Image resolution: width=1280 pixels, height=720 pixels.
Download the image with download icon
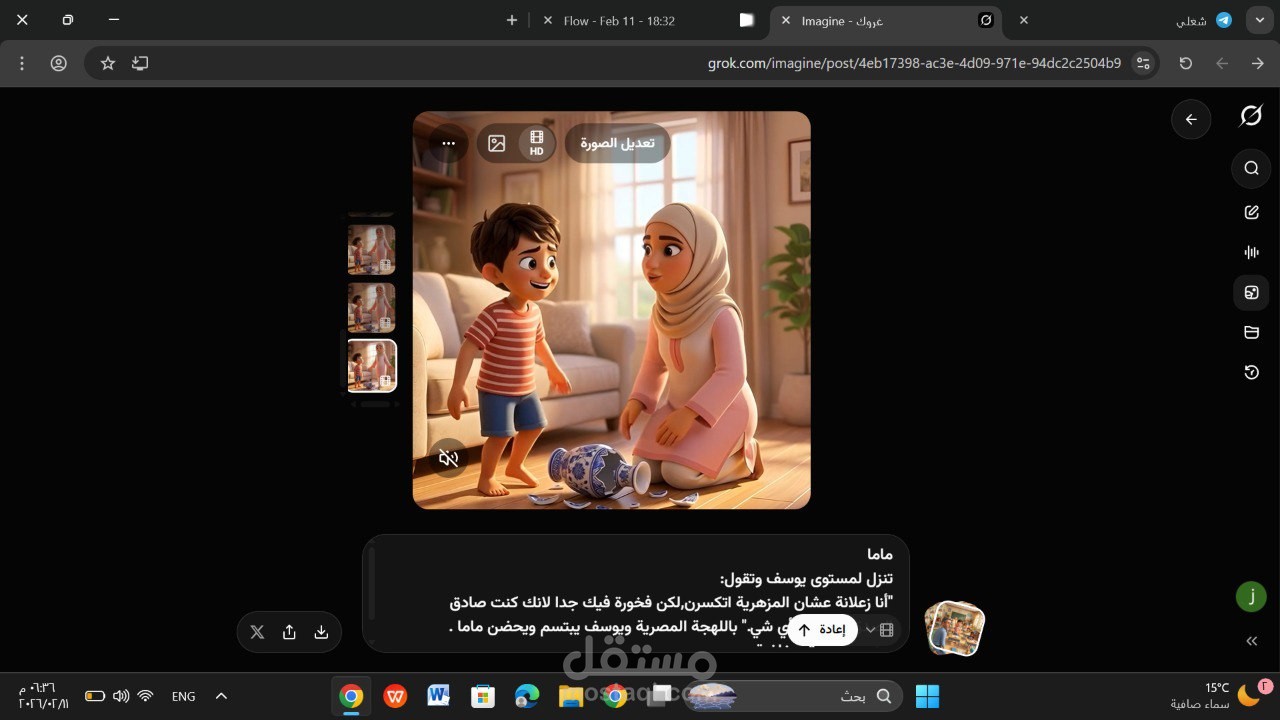(321, 632)
